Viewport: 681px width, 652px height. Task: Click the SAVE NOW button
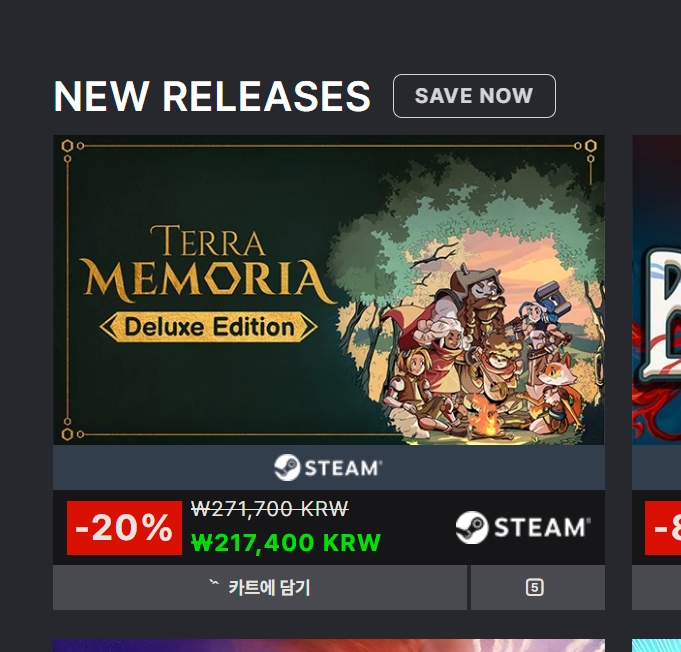(x=474, y=96)
